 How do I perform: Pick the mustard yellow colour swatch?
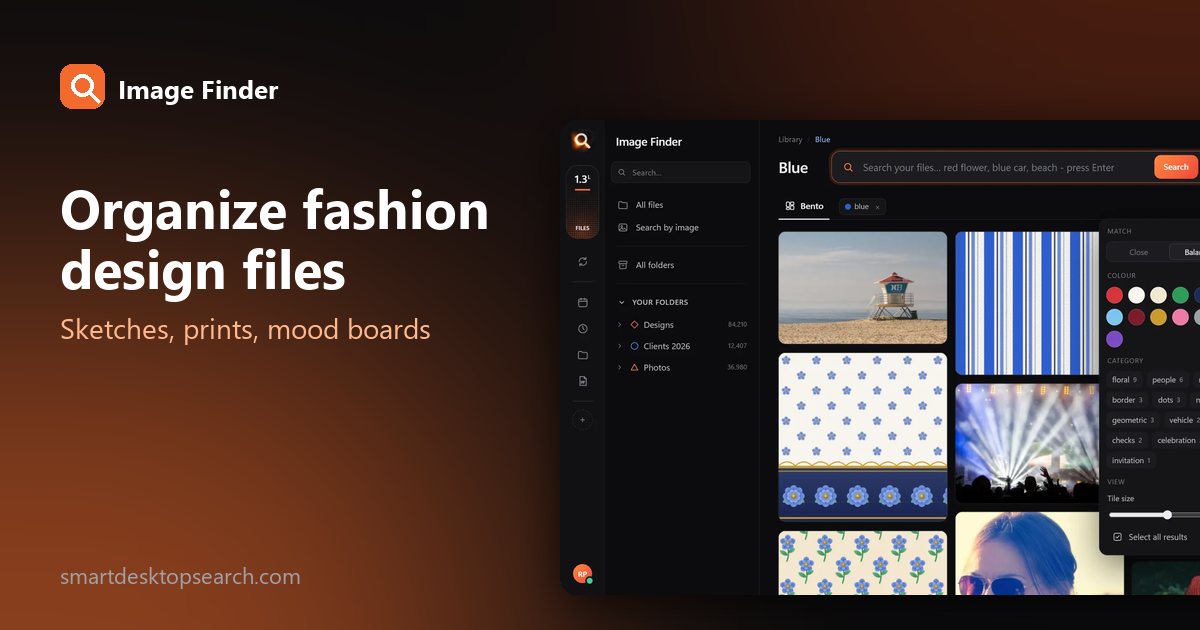[1158, 317]
